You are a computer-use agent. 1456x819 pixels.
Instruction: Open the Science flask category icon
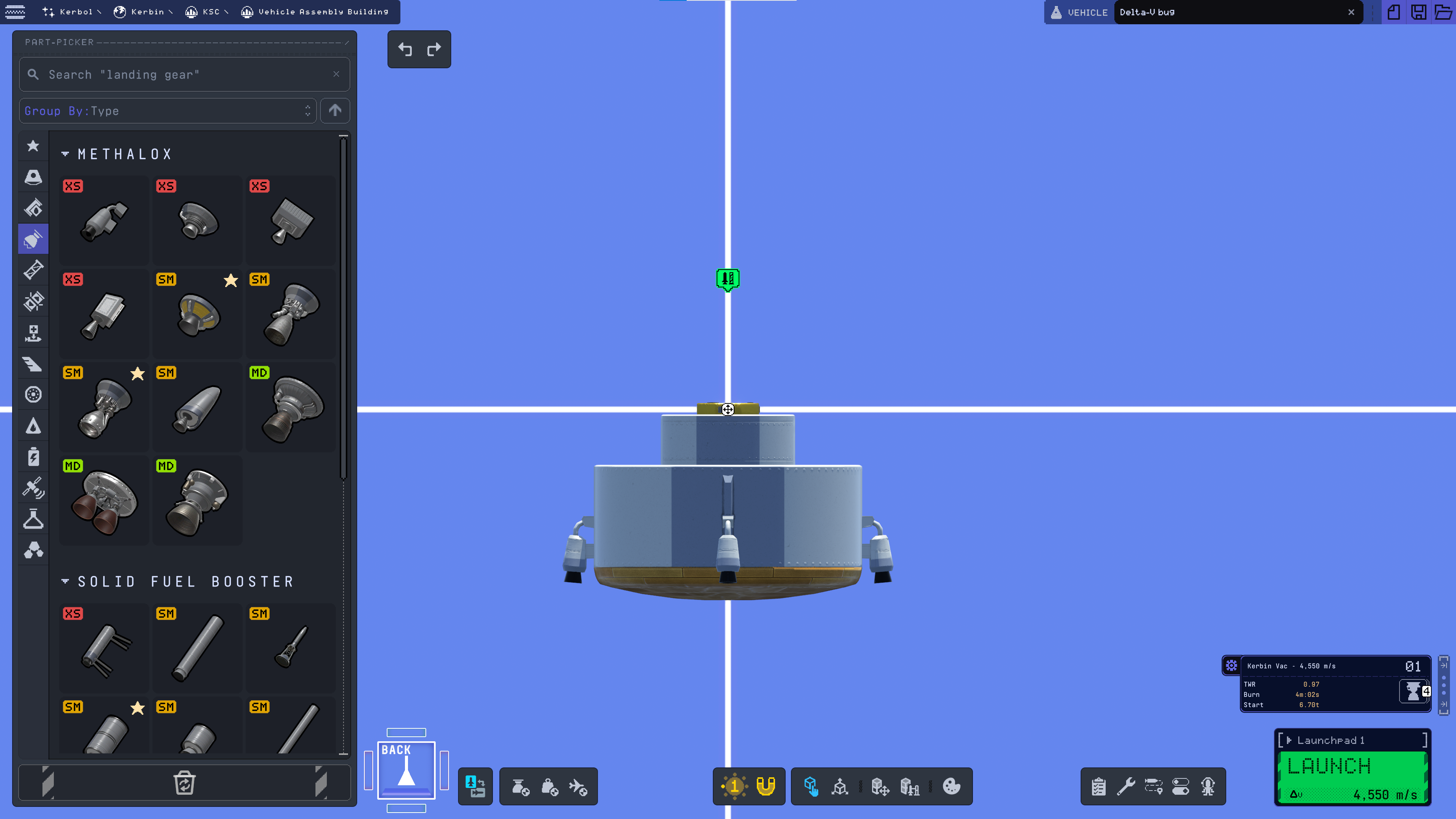coord(33,519)
